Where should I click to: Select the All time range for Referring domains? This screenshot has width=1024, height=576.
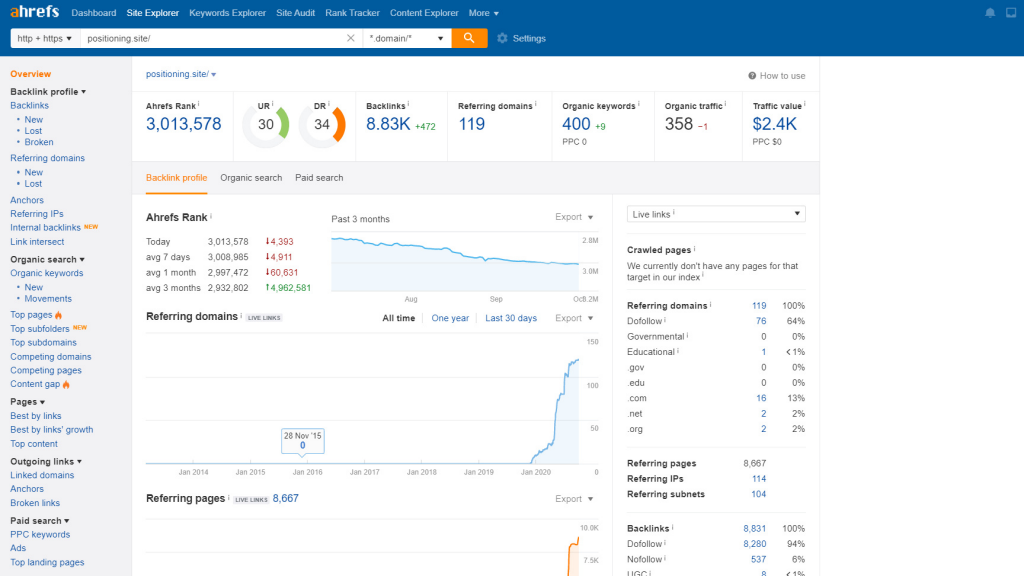(x=398, y=318)
